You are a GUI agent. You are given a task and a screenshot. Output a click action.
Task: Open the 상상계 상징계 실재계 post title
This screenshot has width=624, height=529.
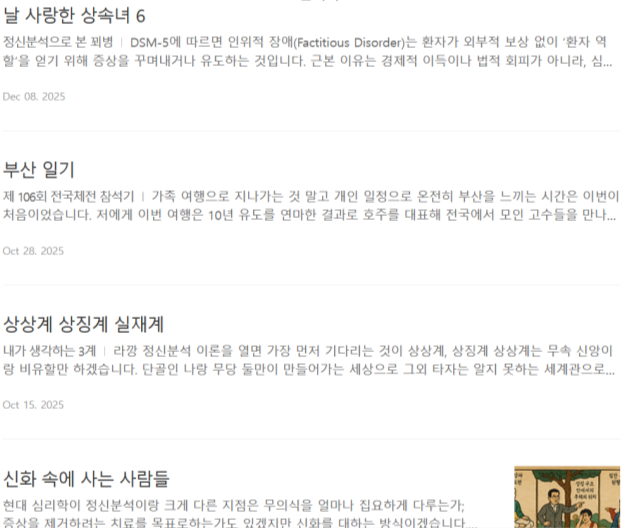pos(83,324)
